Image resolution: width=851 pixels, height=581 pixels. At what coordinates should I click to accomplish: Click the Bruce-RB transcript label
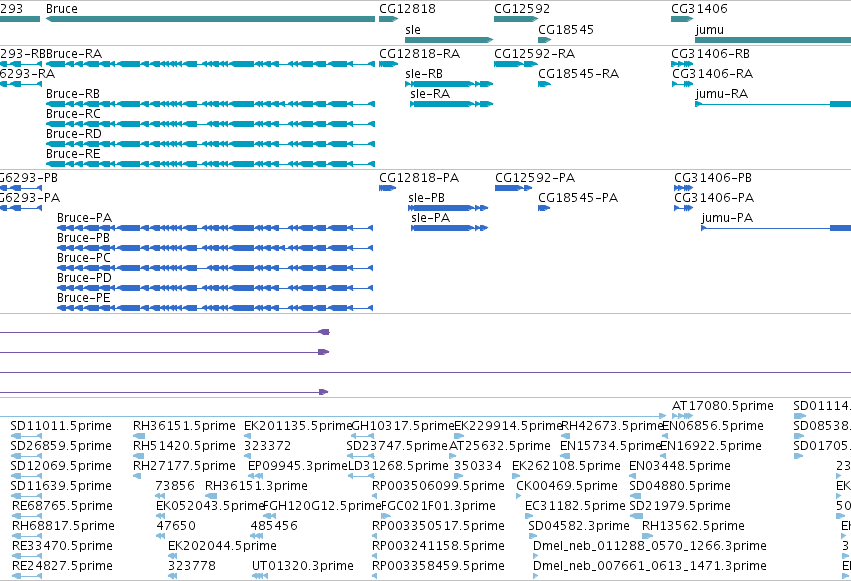(x=73, y=94)
